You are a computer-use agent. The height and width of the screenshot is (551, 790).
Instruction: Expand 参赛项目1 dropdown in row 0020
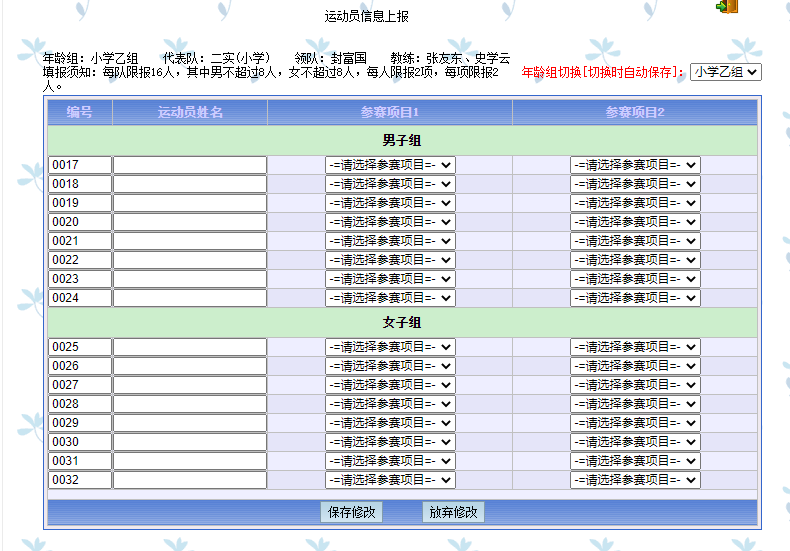(x=390, y=222)
